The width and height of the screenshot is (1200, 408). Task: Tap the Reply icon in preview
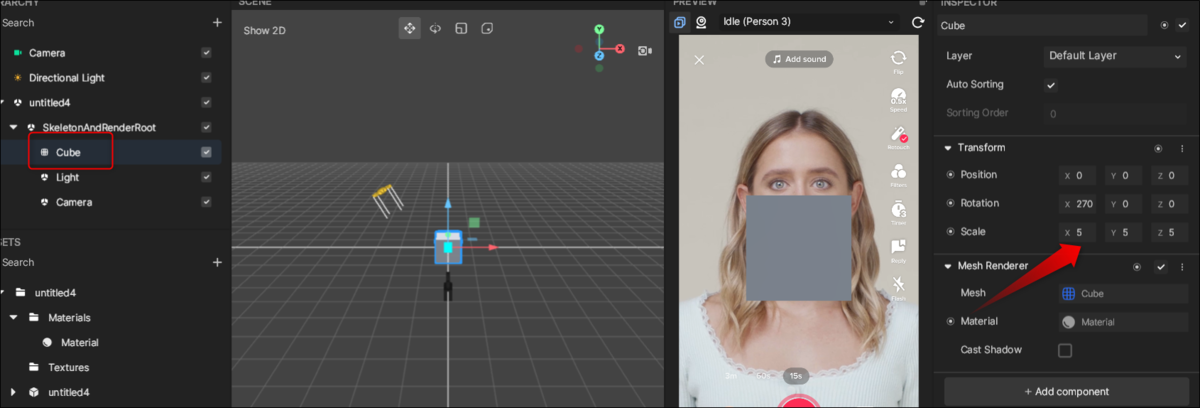(x=898, y=248)
